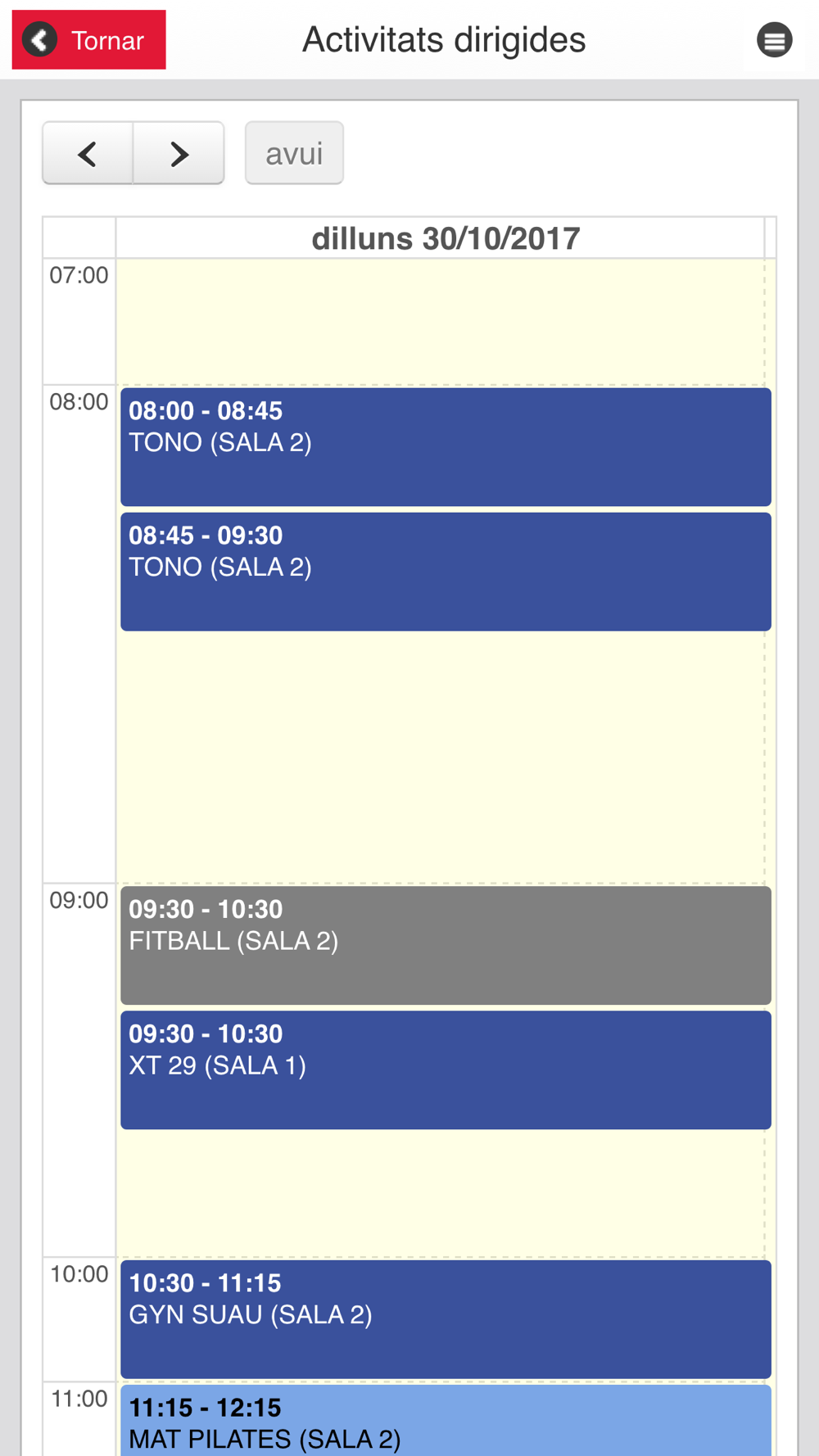The width and height of the screenshot is (819, 1456).
Task: Open the 08:45 - 09:30 TONO class
Action: click(446, 571)
